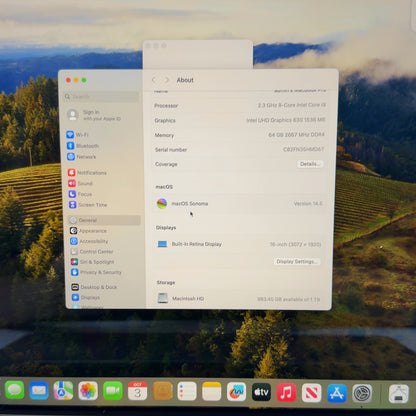This screenshot has width=416, height=416.
Task: Open News from the Dock
Action: coord(312,393)
